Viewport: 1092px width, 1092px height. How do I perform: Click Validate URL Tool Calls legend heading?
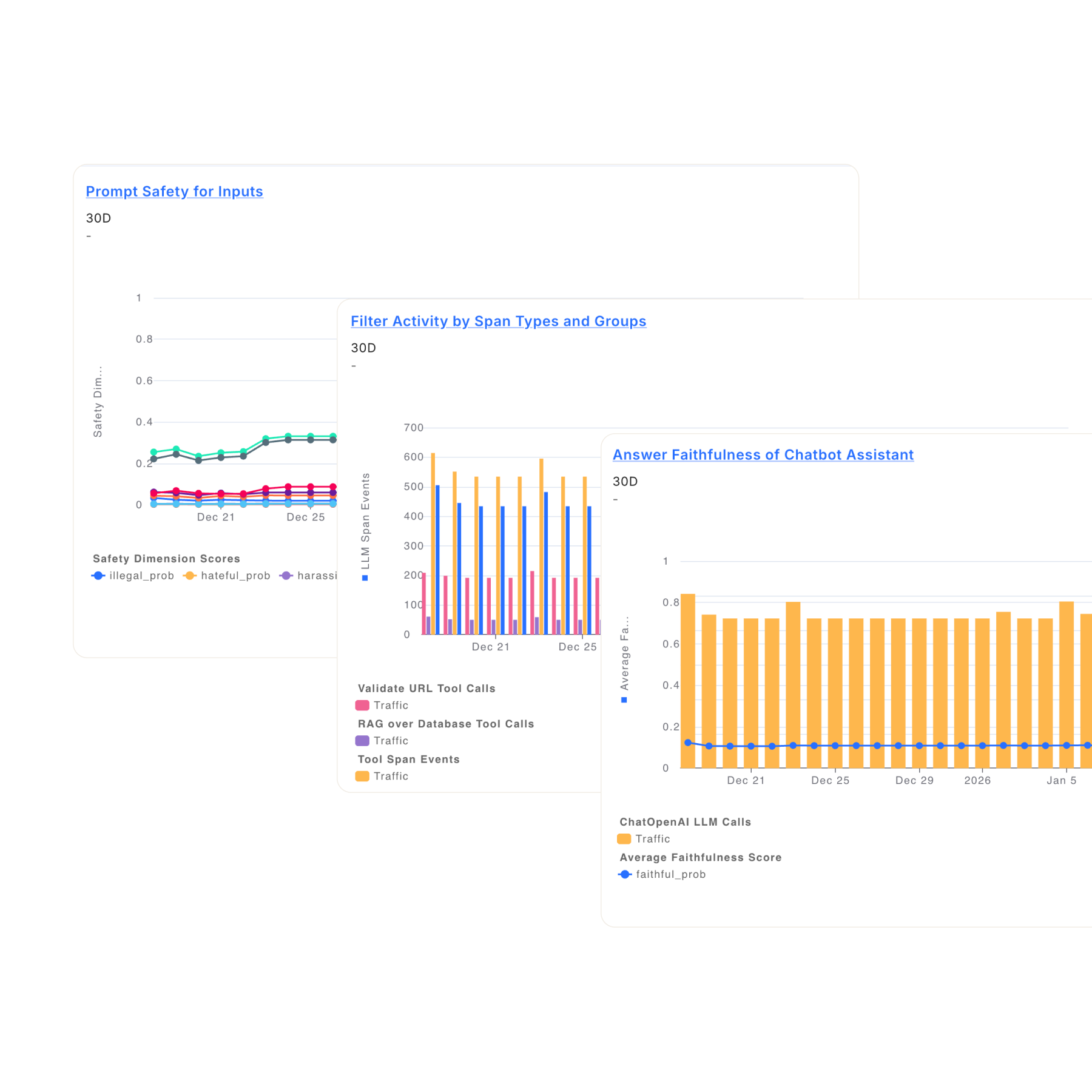(x=426, y=689)
